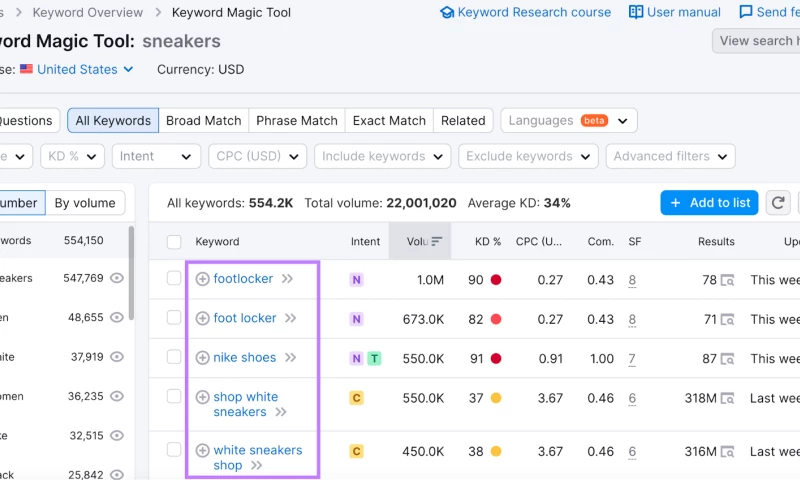
Task: Click the double-arrow icon after shop white sneakers
Action: [281, 412]
